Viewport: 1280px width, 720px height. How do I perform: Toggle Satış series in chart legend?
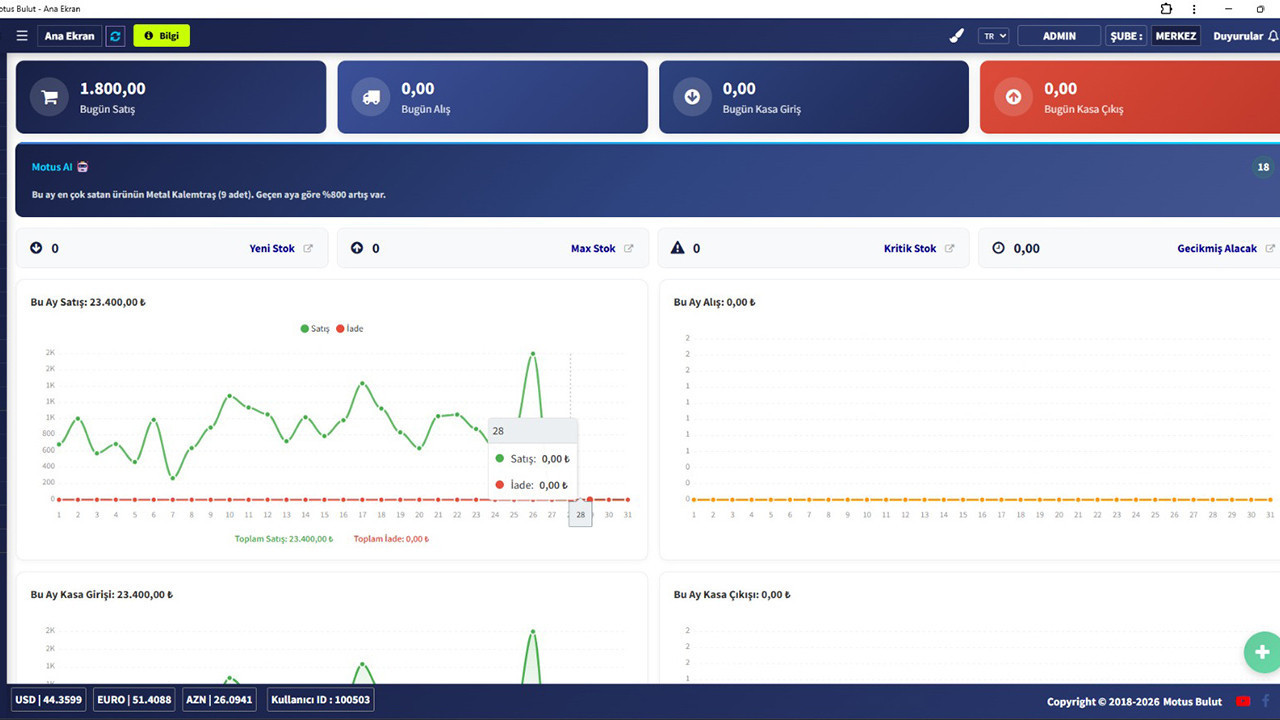point(316,329)
